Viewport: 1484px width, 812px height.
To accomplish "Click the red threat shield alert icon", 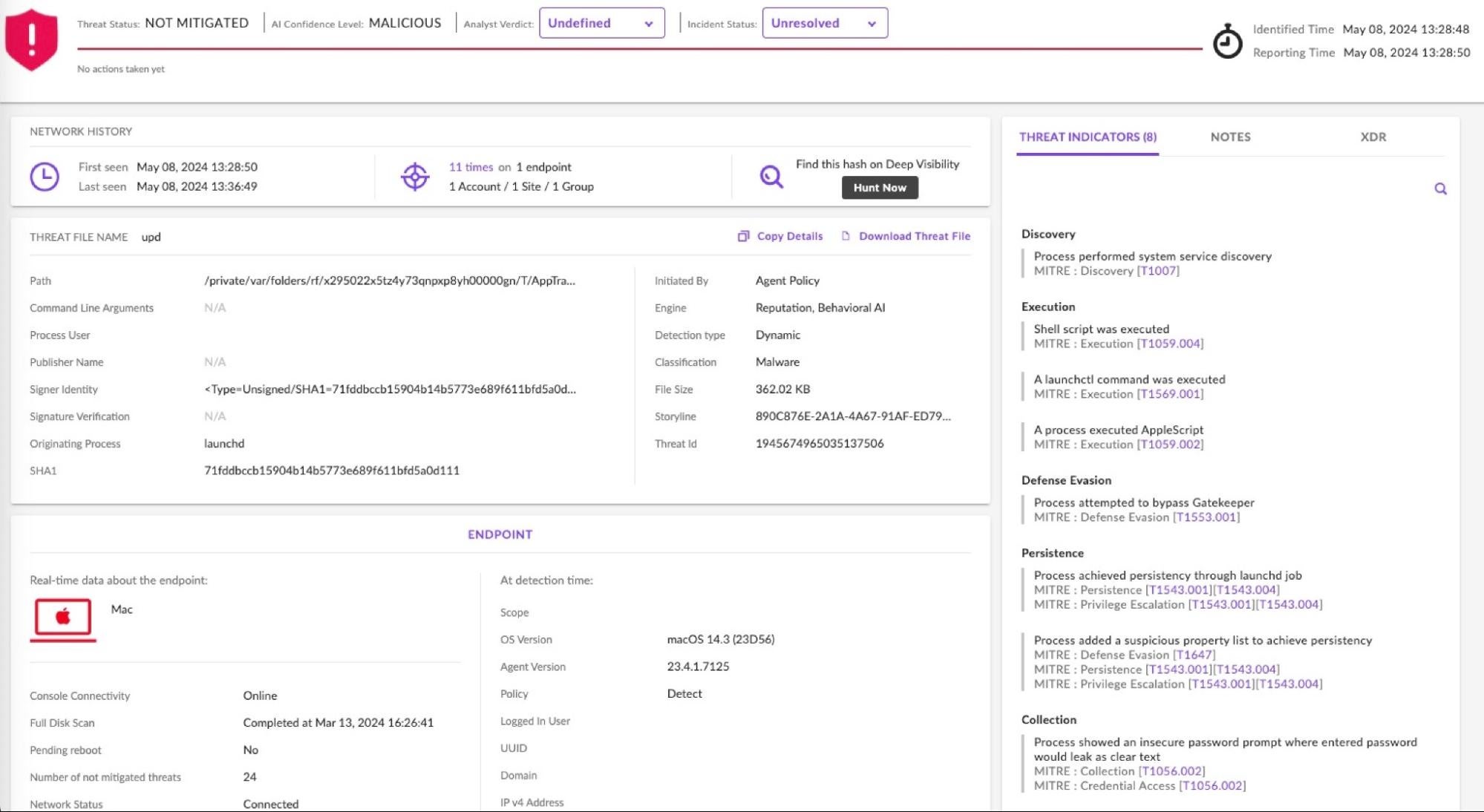I will pyautogui.click(x=31, y=39).
